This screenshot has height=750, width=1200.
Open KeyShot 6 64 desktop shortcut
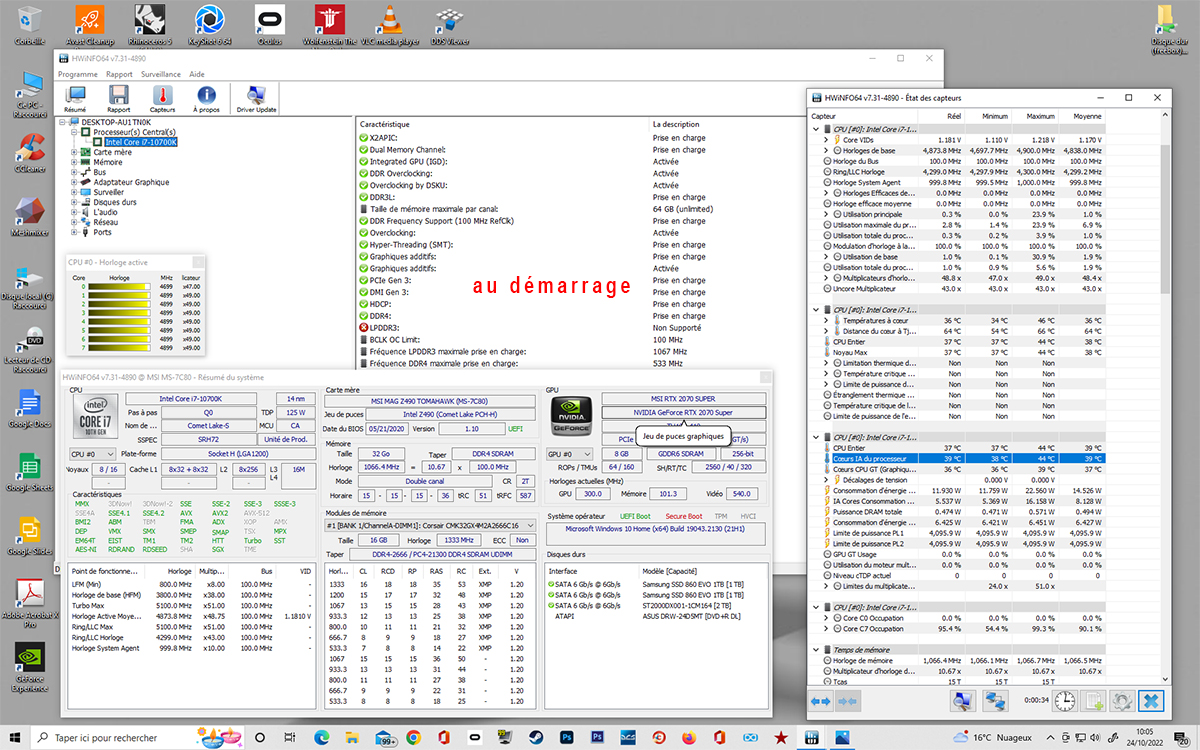210,24
